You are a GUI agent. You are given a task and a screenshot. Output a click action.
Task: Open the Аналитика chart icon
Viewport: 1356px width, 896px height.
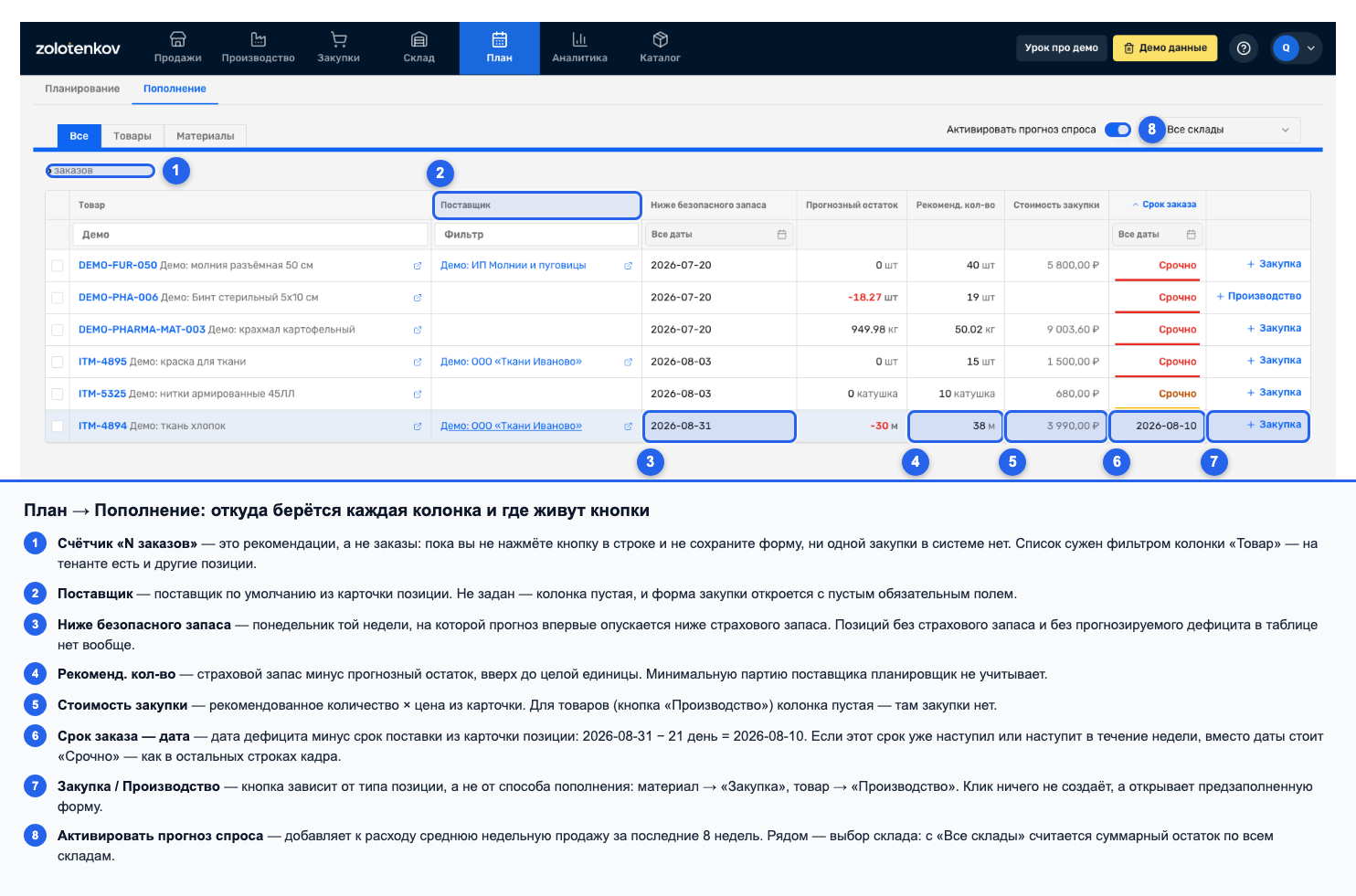click(x=579, y=39)
